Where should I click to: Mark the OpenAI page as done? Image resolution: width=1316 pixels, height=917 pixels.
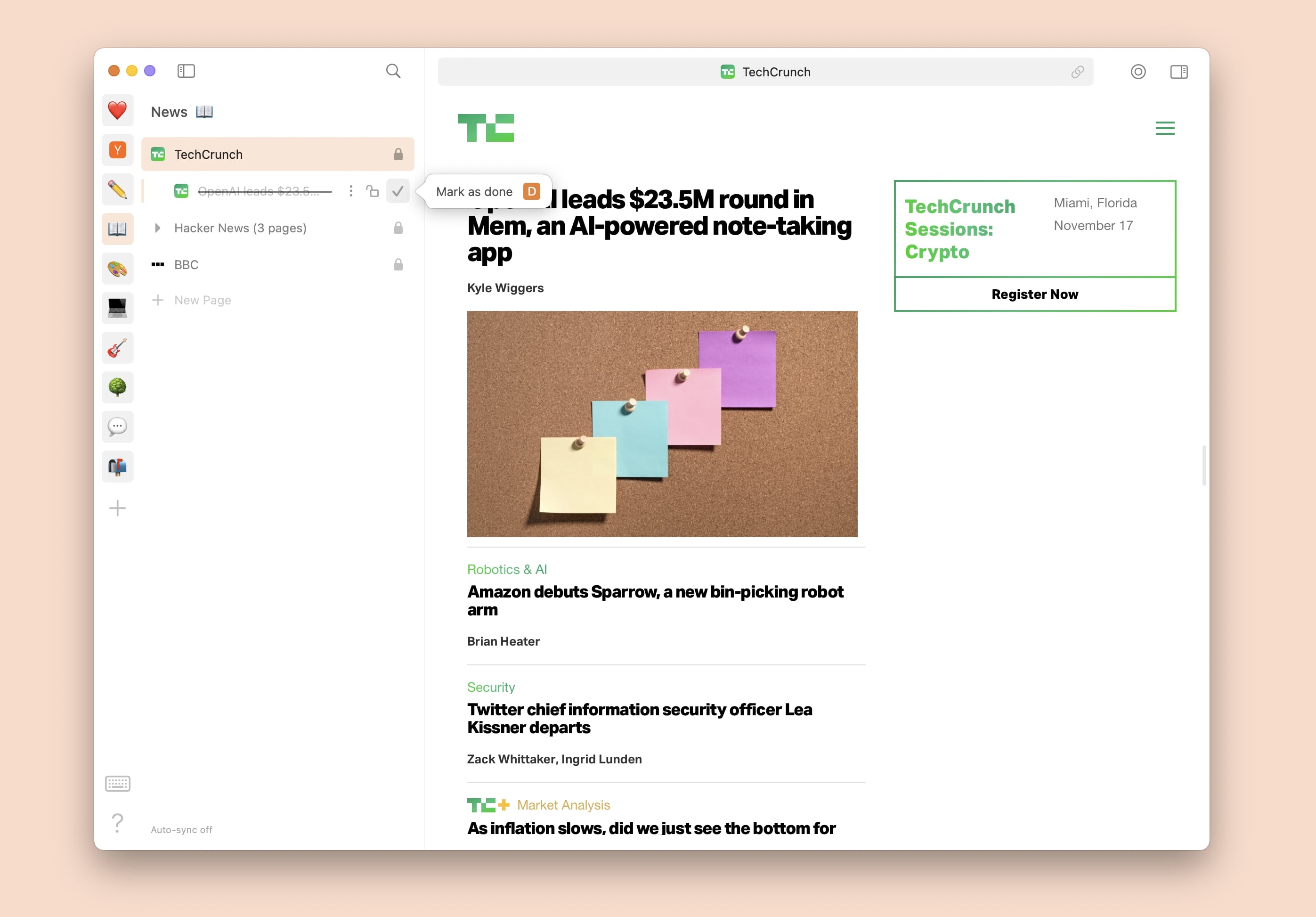[398, 191]
